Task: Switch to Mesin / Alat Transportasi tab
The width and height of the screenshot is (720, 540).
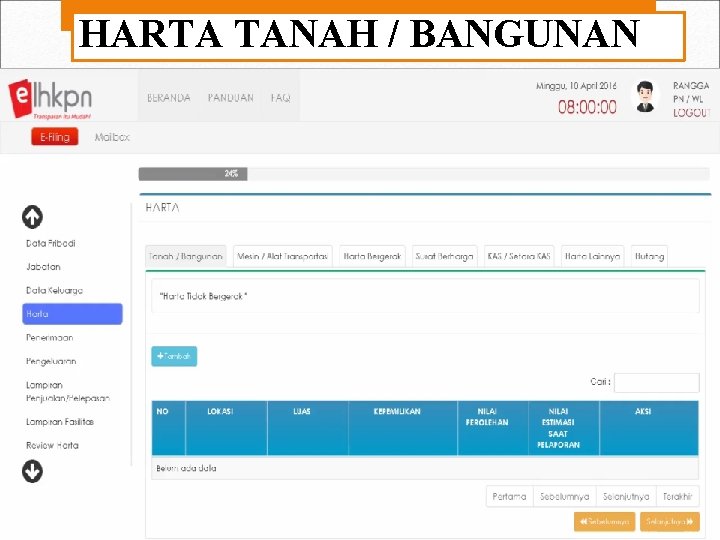Action: 282,256
